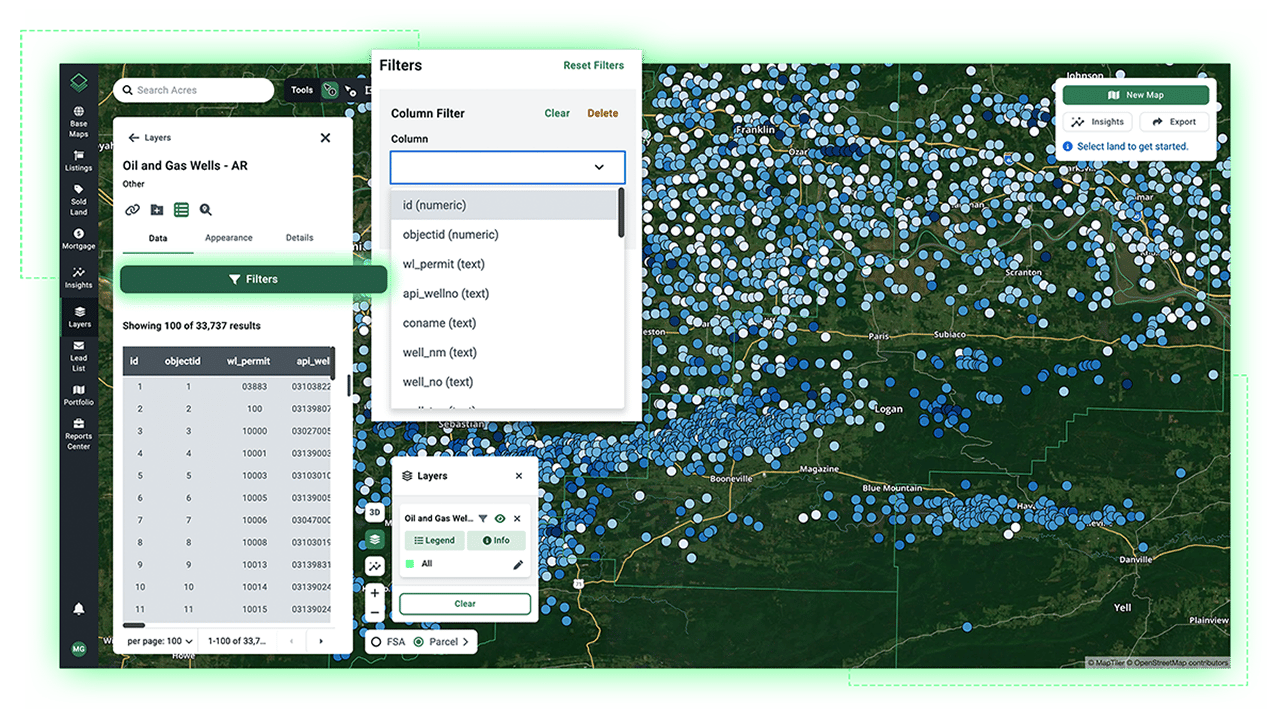Toggle visibility eye for Oil and Gas Wel...
The width and height of the screenshot is (1280, 720).
point(500,519)
